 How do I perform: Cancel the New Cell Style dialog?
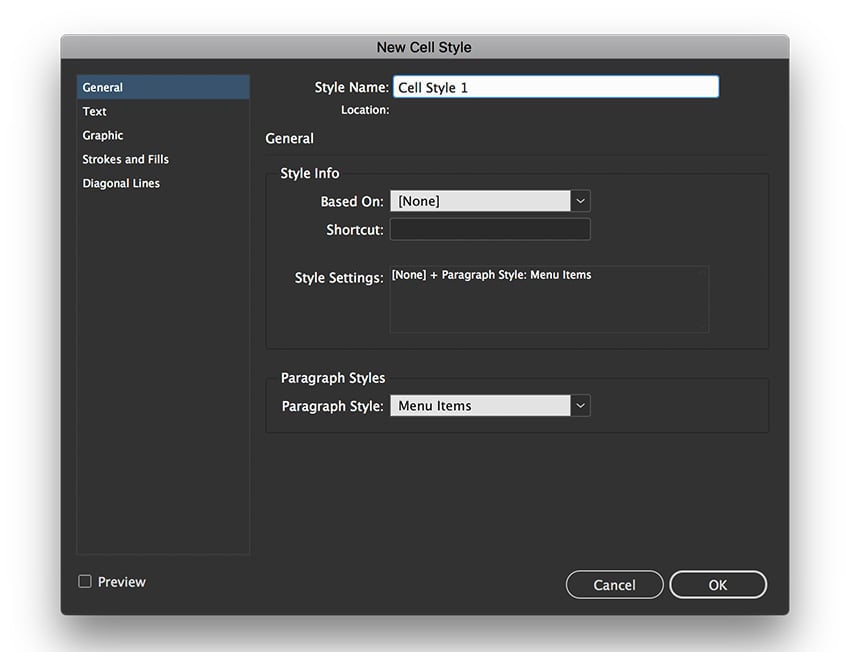coord(614,584)
